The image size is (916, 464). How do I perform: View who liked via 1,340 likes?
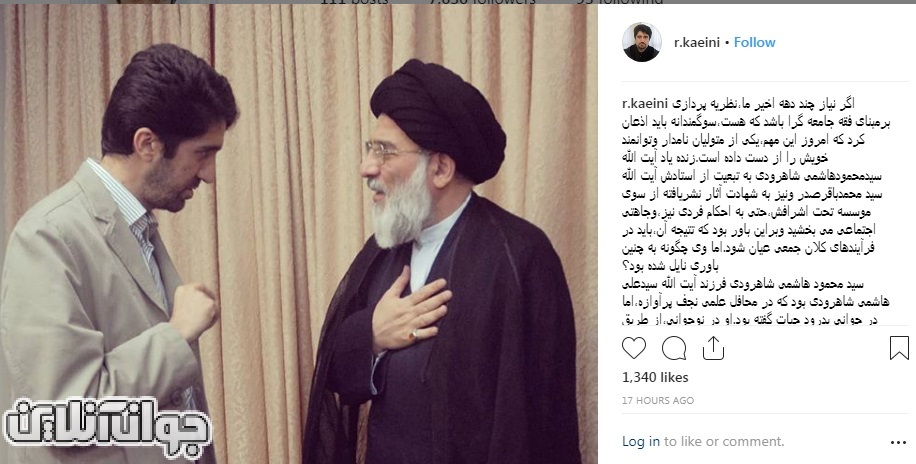(655, 378)
